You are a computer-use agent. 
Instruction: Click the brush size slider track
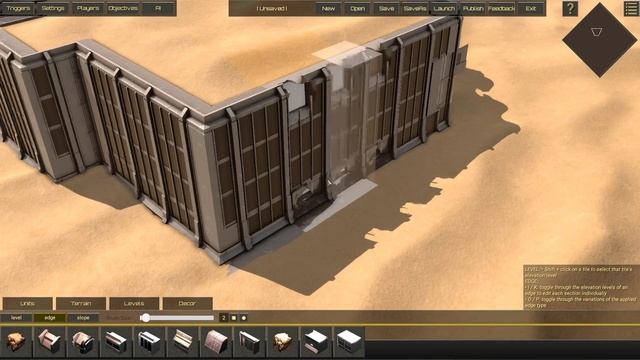(x=177, y=318)
